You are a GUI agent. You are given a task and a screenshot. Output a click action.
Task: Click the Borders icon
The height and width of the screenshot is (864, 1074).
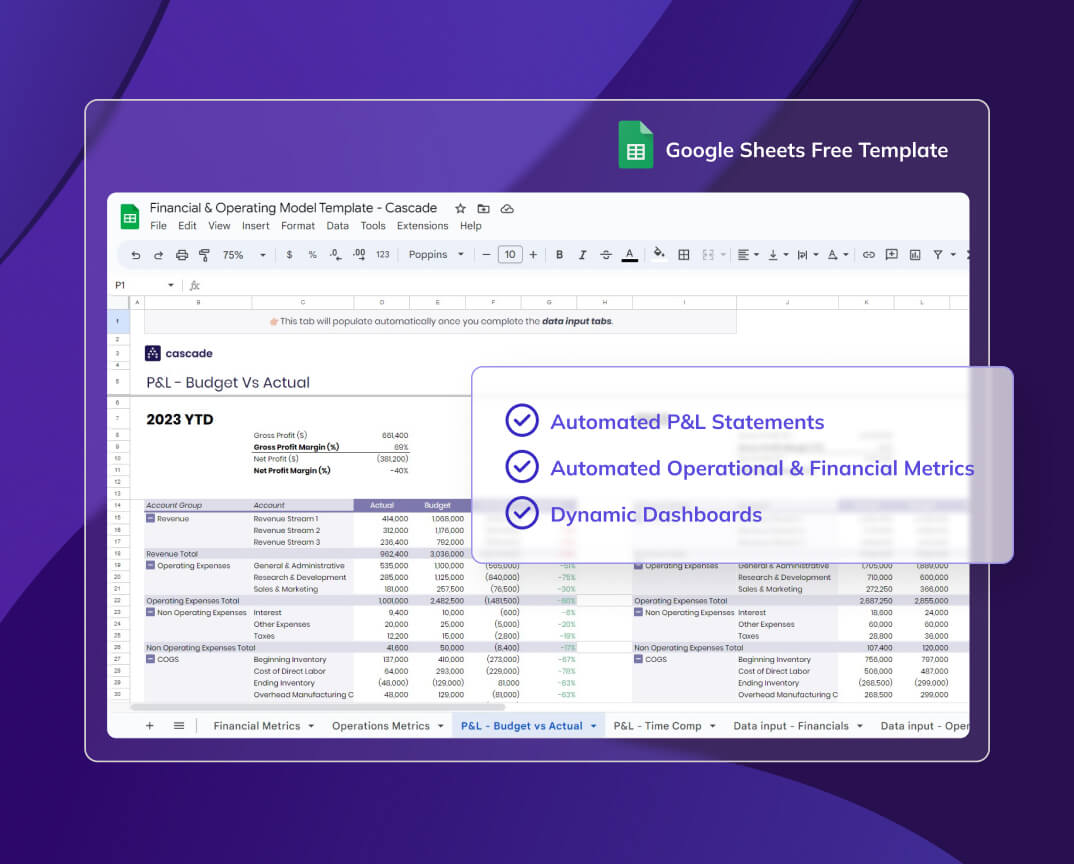(684, 254)
